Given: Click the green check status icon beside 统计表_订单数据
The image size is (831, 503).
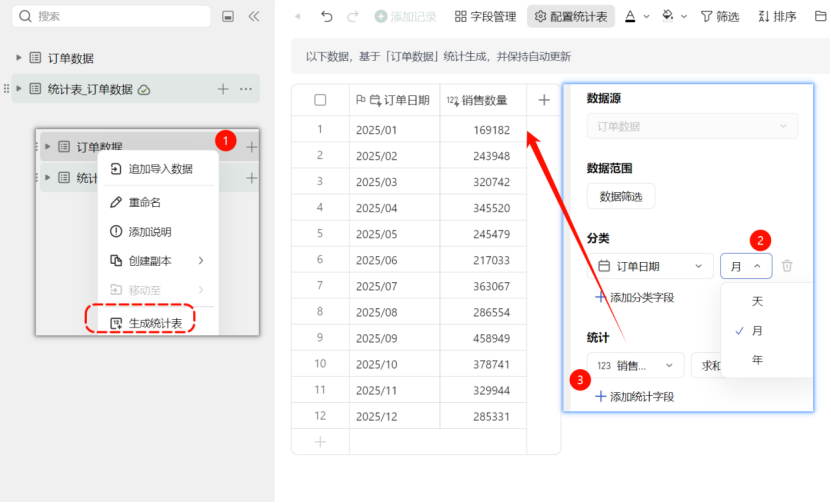Looking at the screenshot, I should 144,90.
